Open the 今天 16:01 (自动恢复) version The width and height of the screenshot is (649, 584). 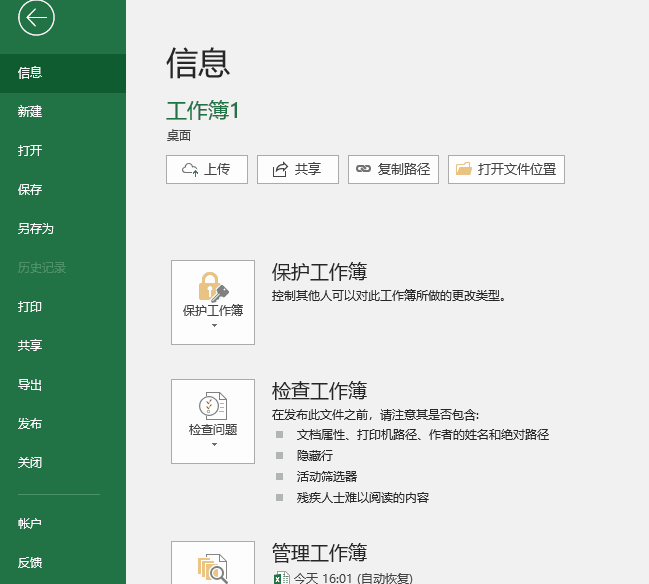pos(353,578)
